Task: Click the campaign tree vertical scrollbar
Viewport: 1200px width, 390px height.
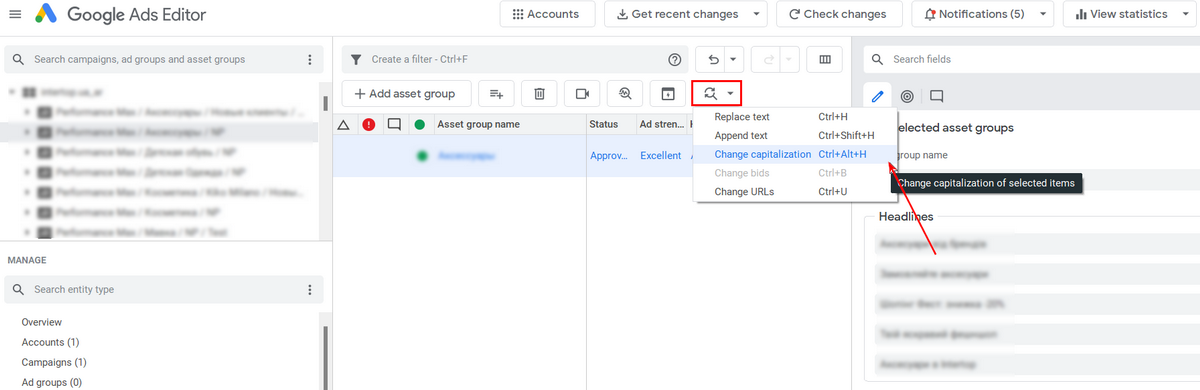Action: point(325,104)
